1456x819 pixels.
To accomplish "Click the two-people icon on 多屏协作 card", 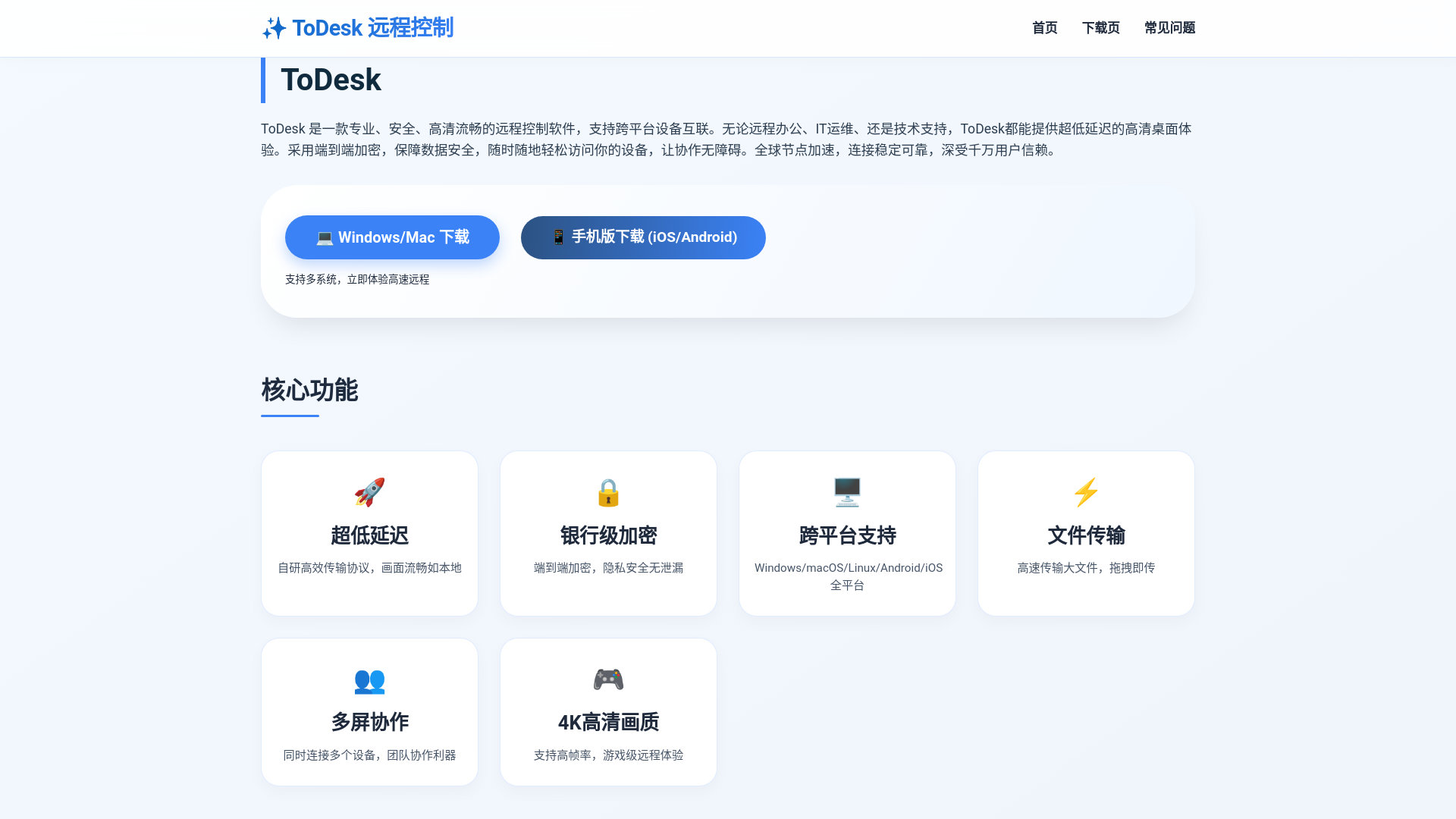I will point(369,679).
